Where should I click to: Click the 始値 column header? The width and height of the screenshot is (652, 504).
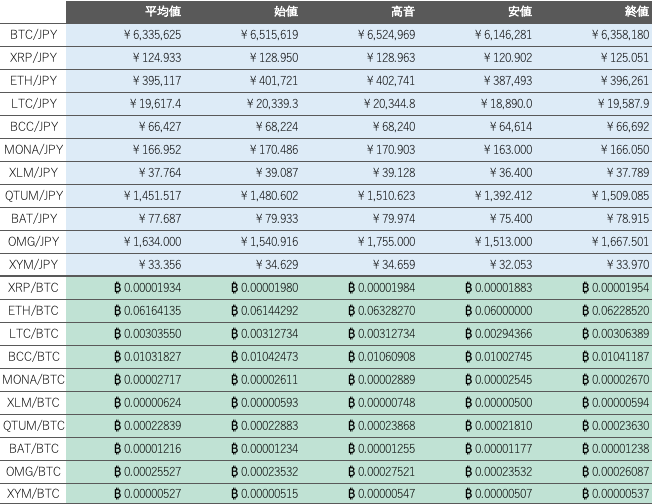pos(286,12)
